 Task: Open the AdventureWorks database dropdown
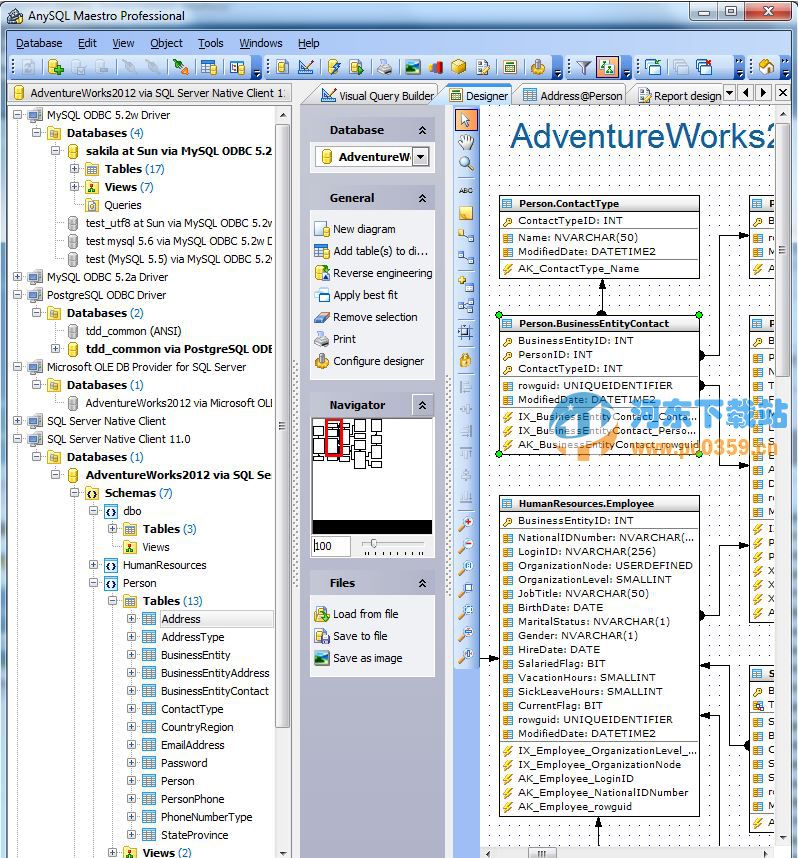[421, 156]
